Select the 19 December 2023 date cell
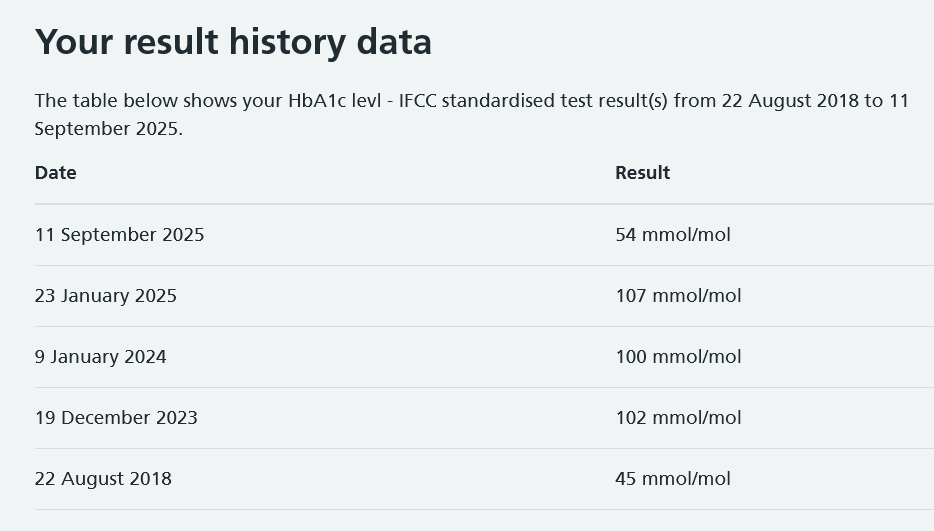 116,418
